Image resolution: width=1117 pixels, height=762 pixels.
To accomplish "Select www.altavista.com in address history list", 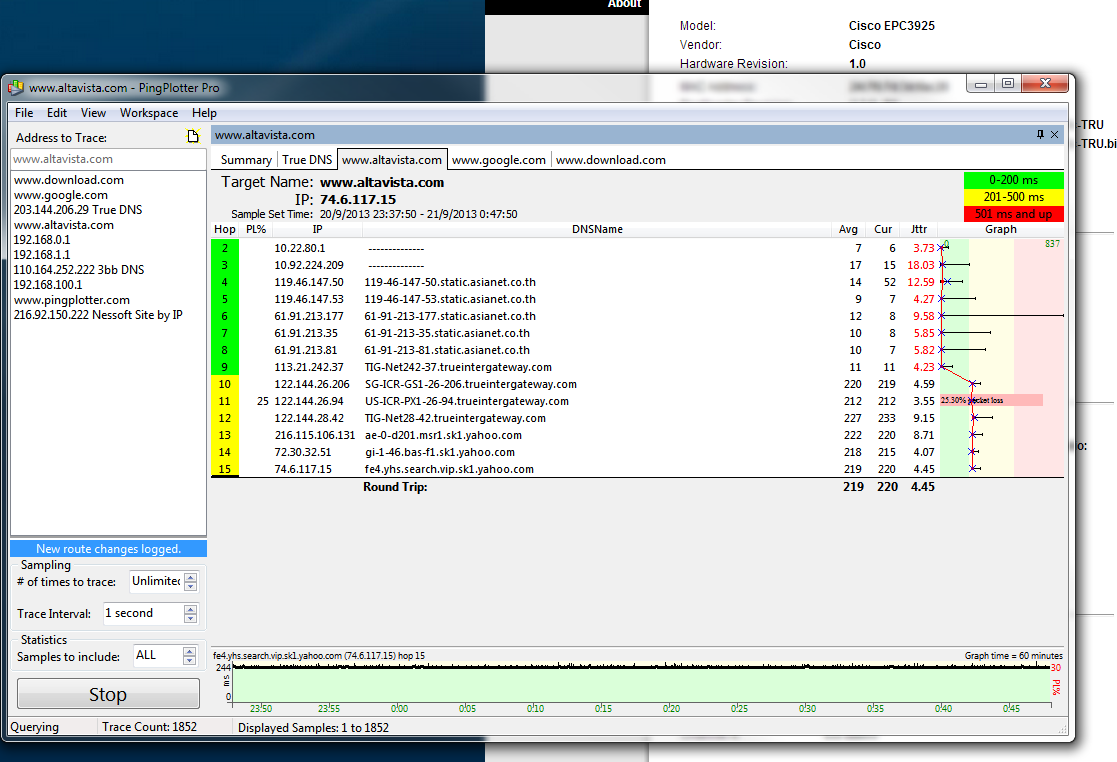I will [x=64, y=224].
